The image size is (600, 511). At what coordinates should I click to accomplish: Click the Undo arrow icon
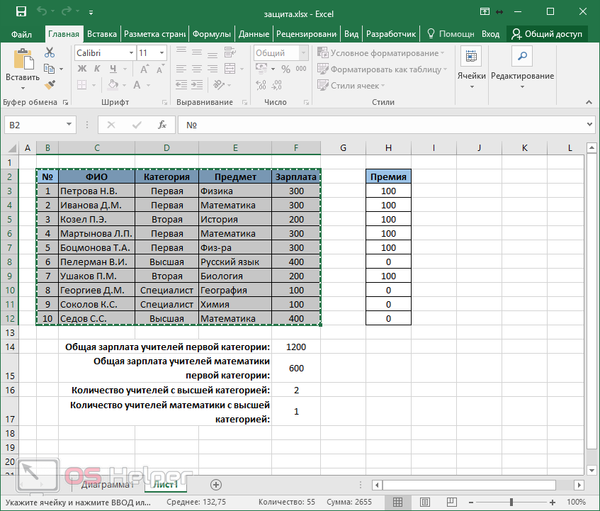42,12
